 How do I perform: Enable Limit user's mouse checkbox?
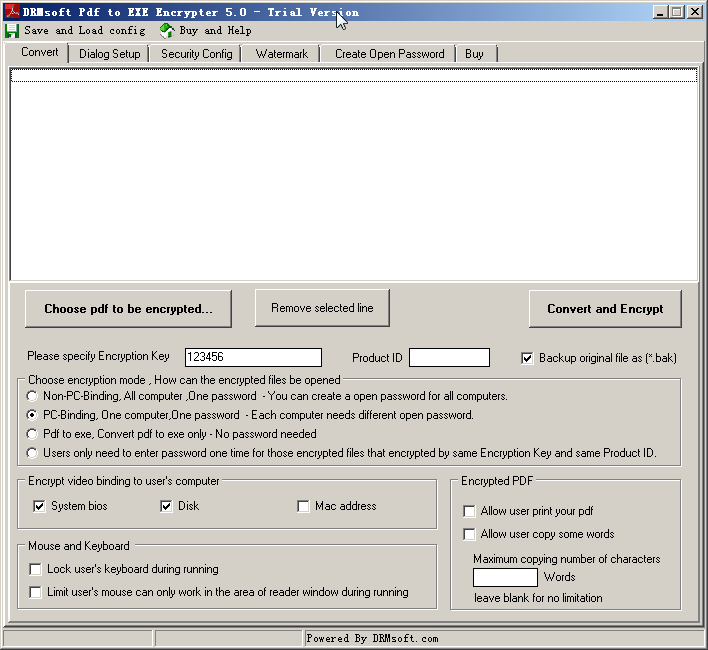coord(35,592)
